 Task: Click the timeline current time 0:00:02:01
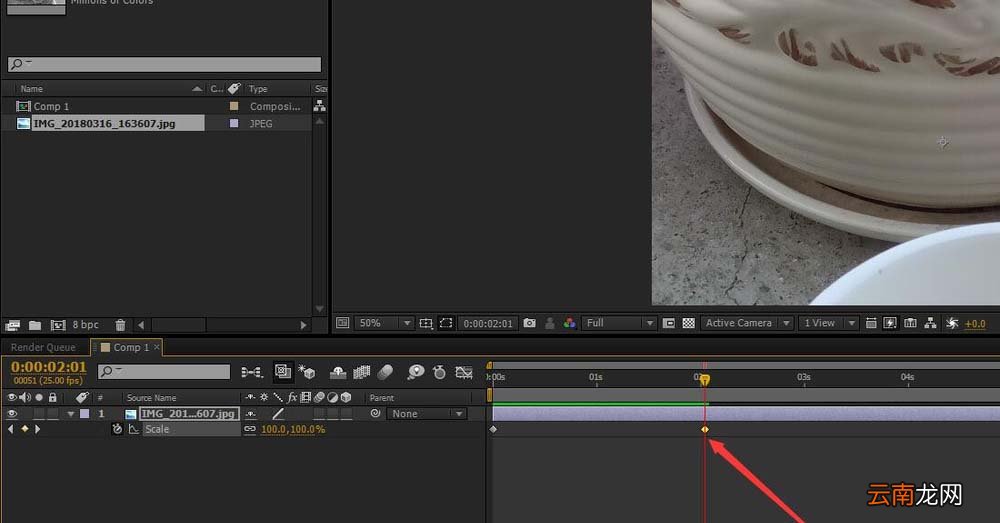(48, 367)
